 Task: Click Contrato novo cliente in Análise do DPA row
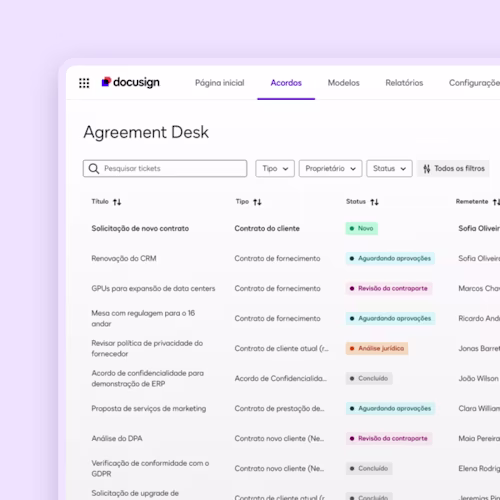(279, 439)
